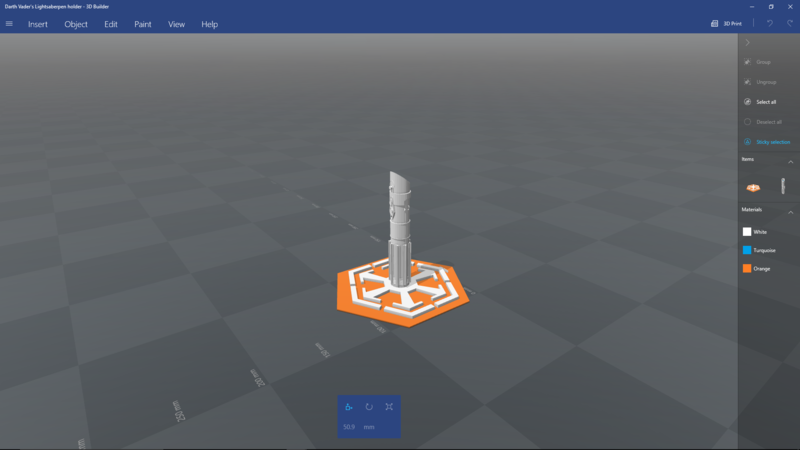Click the Ungroup button
The image size is (800, 450).
coord(747,82)
